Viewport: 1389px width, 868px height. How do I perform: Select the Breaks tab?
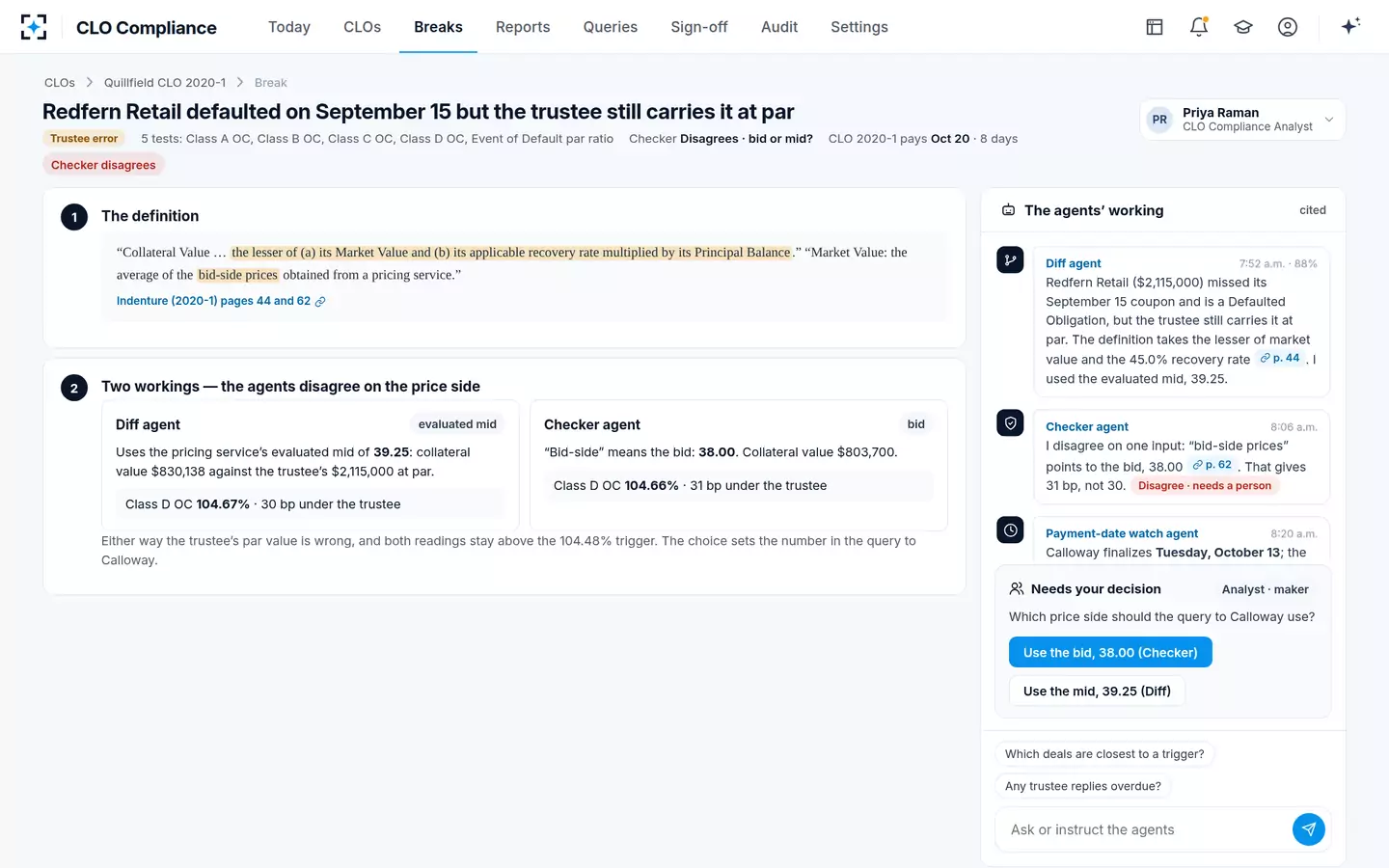pos(438,27)
